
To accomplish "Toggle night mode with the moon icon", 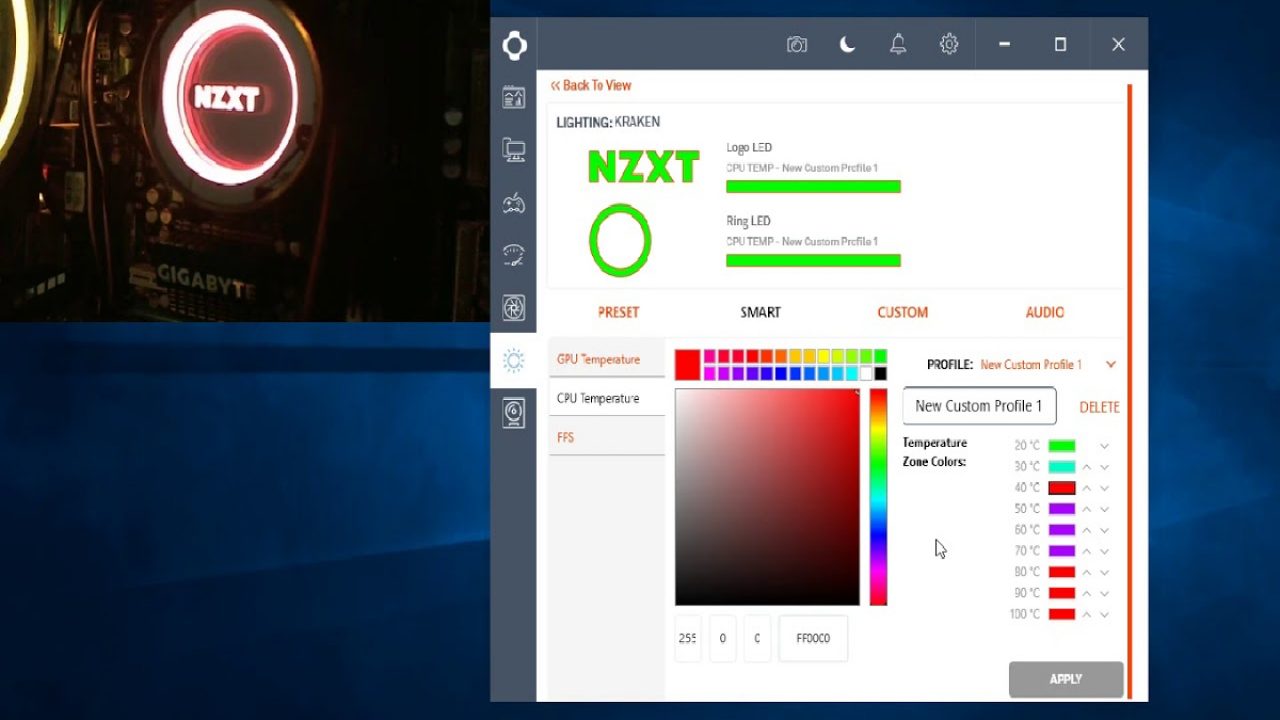I will point(848,44).
